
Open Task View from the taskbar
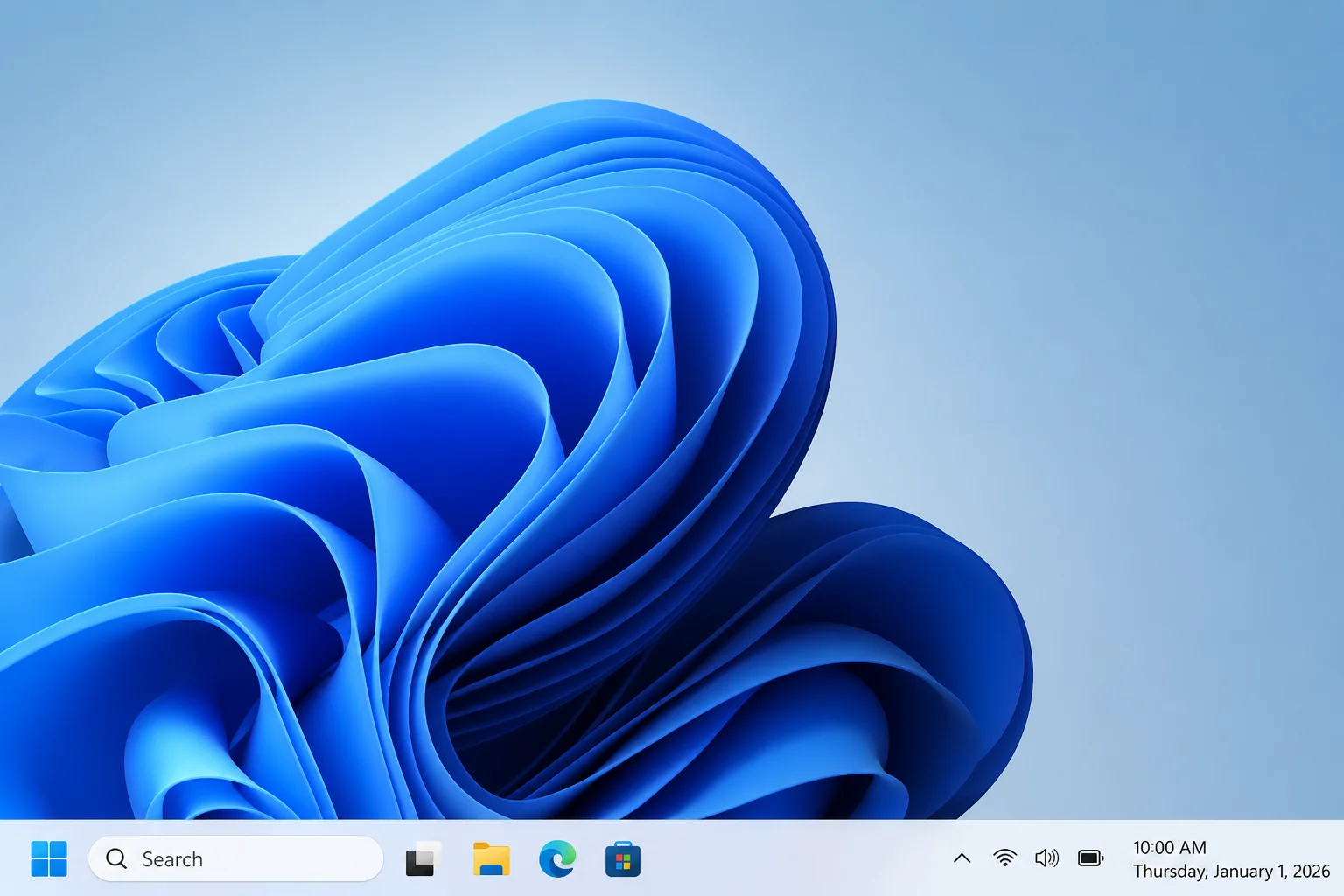pos(423,859)
